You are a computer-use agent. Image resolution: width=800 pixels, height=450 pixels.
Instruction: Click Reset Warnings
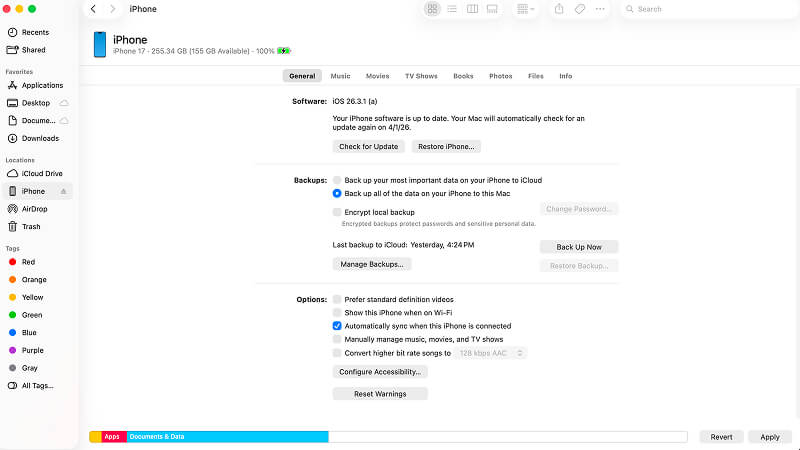point(380,394)
